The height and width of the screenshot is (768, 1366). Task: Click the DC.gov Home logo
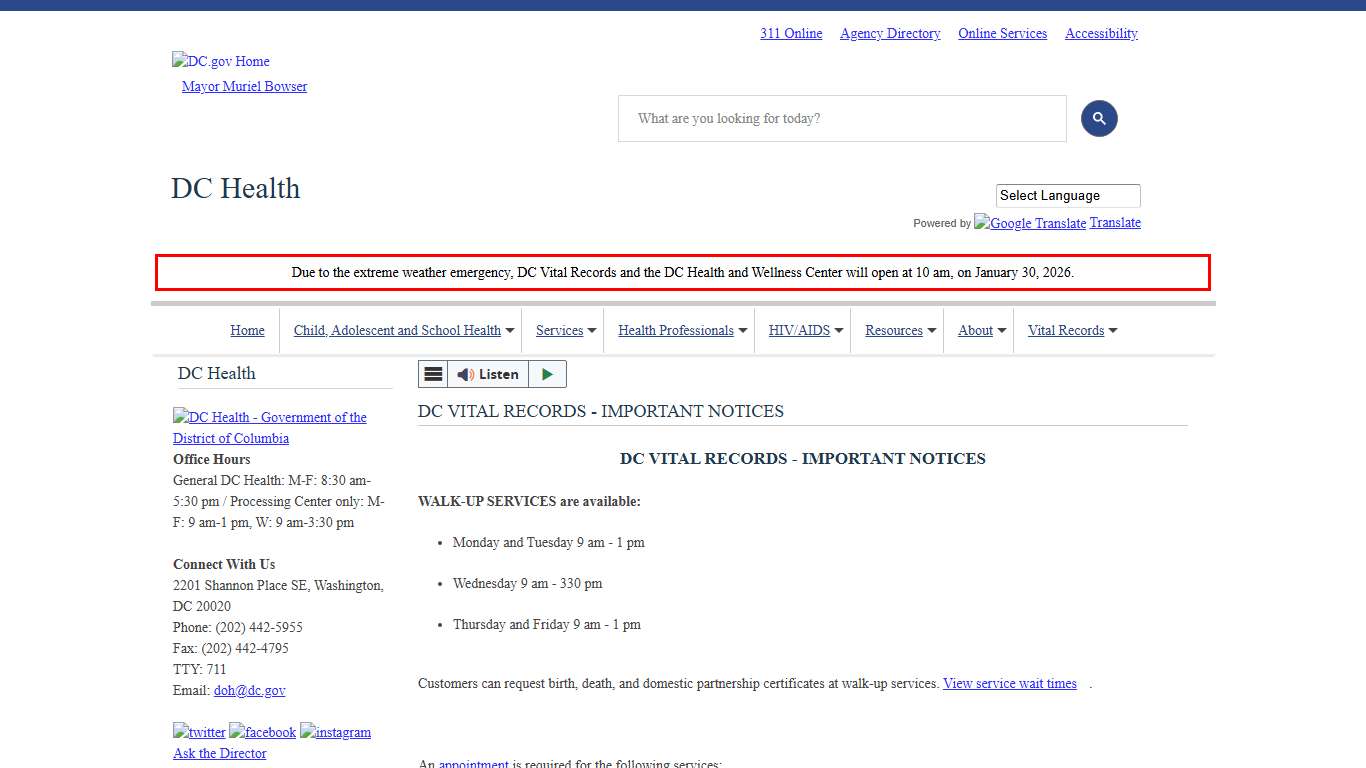pyautogui.click(x=220, y=61)
